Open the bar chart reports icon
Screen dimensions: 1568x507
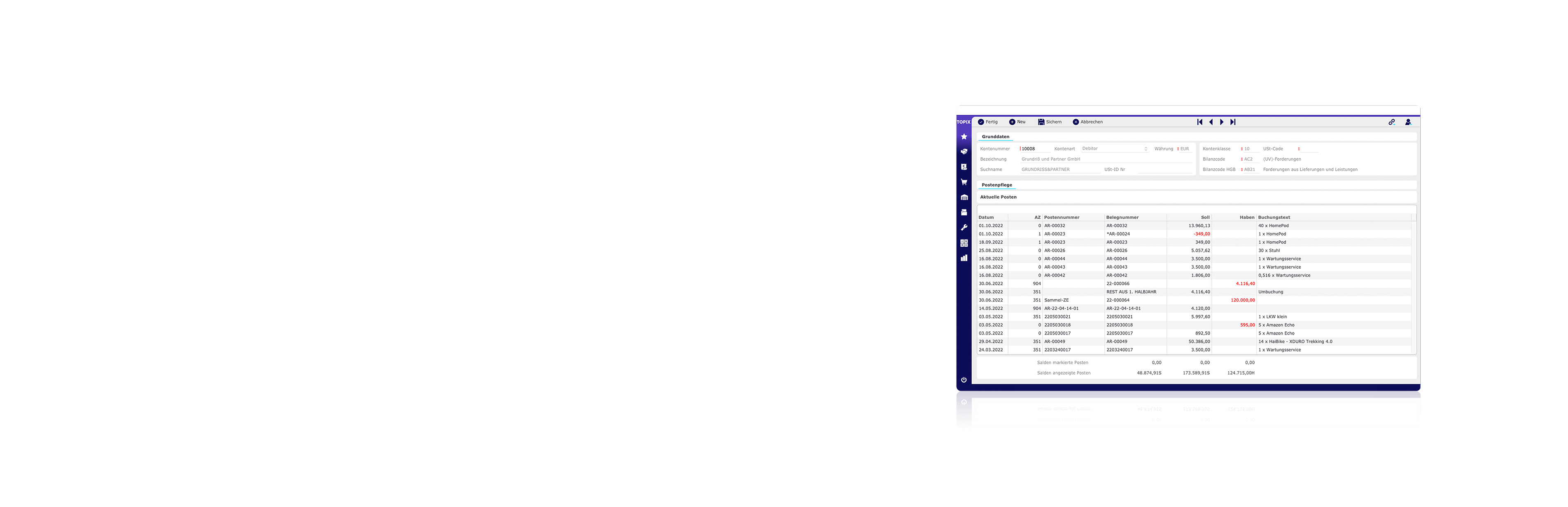[964, 258]
